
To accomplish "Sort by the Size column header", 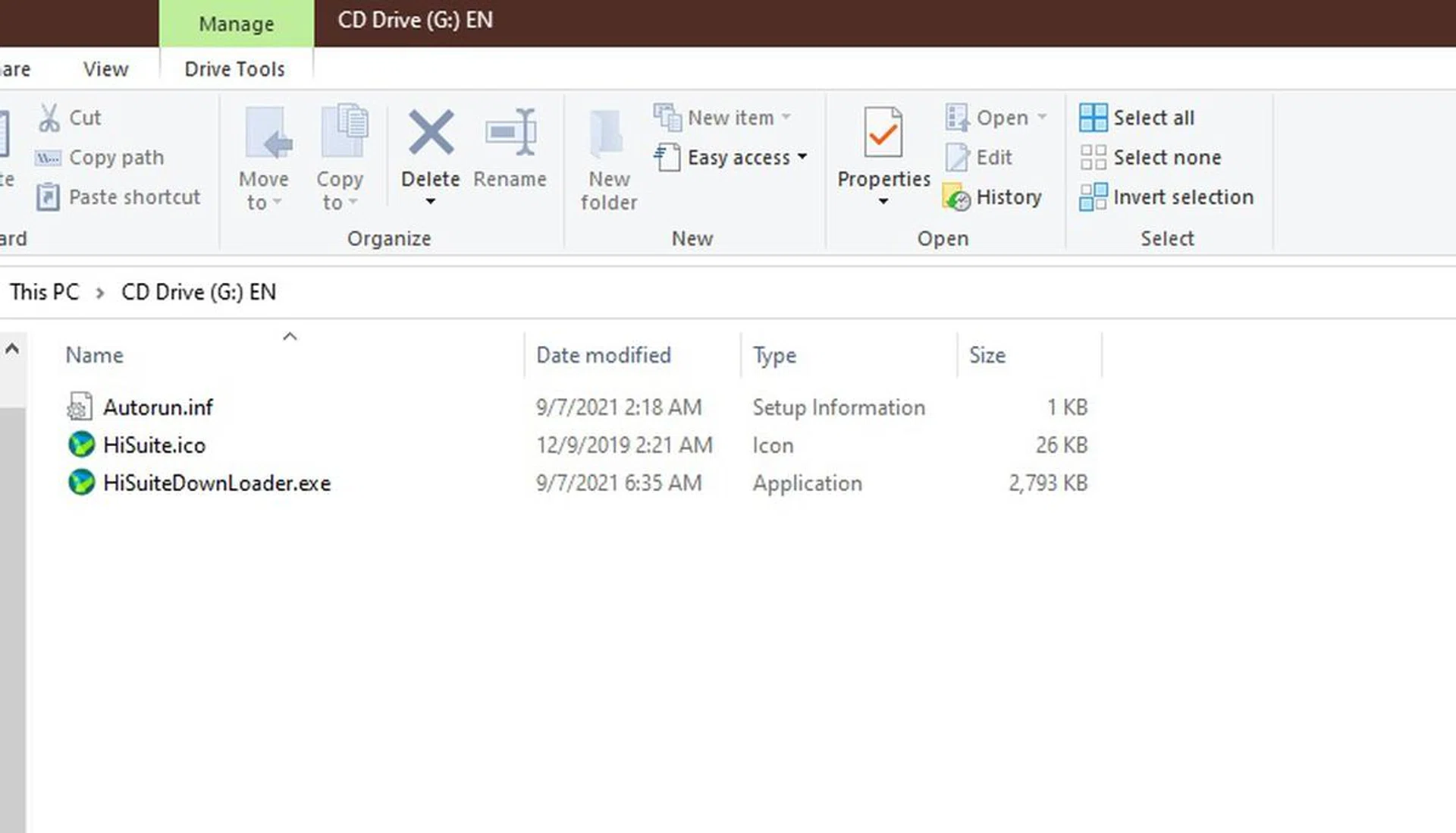I will pyautogui.click(x=987, y=355).
